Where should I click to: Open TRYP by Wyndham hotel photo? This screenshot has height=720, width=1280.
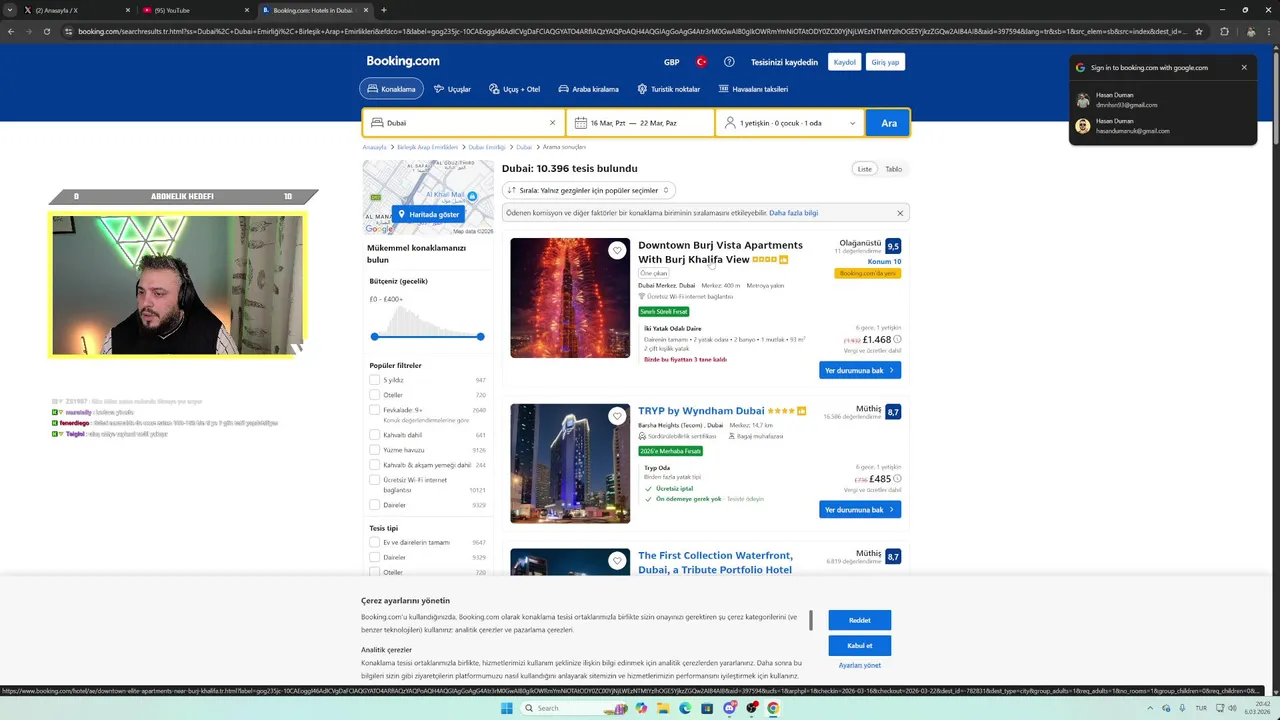[x=570, y=463]
